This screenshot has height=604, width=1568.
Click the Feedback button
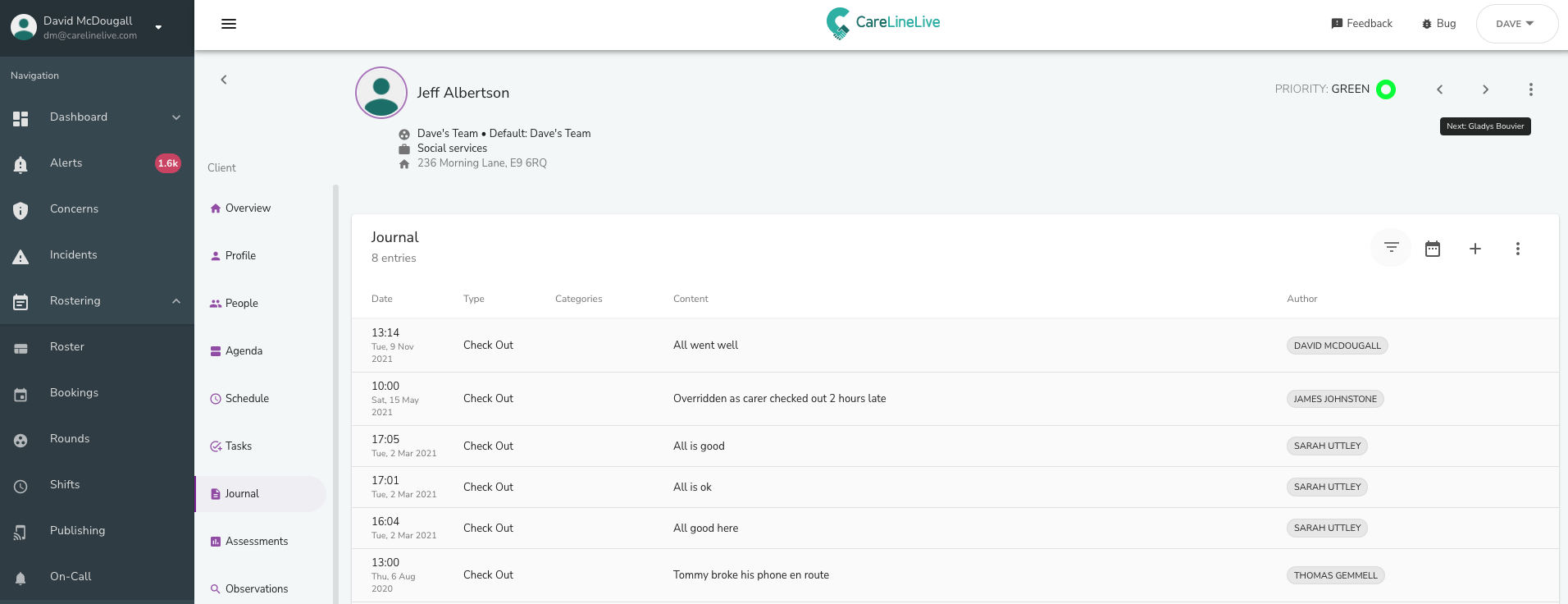(1362, 24)
